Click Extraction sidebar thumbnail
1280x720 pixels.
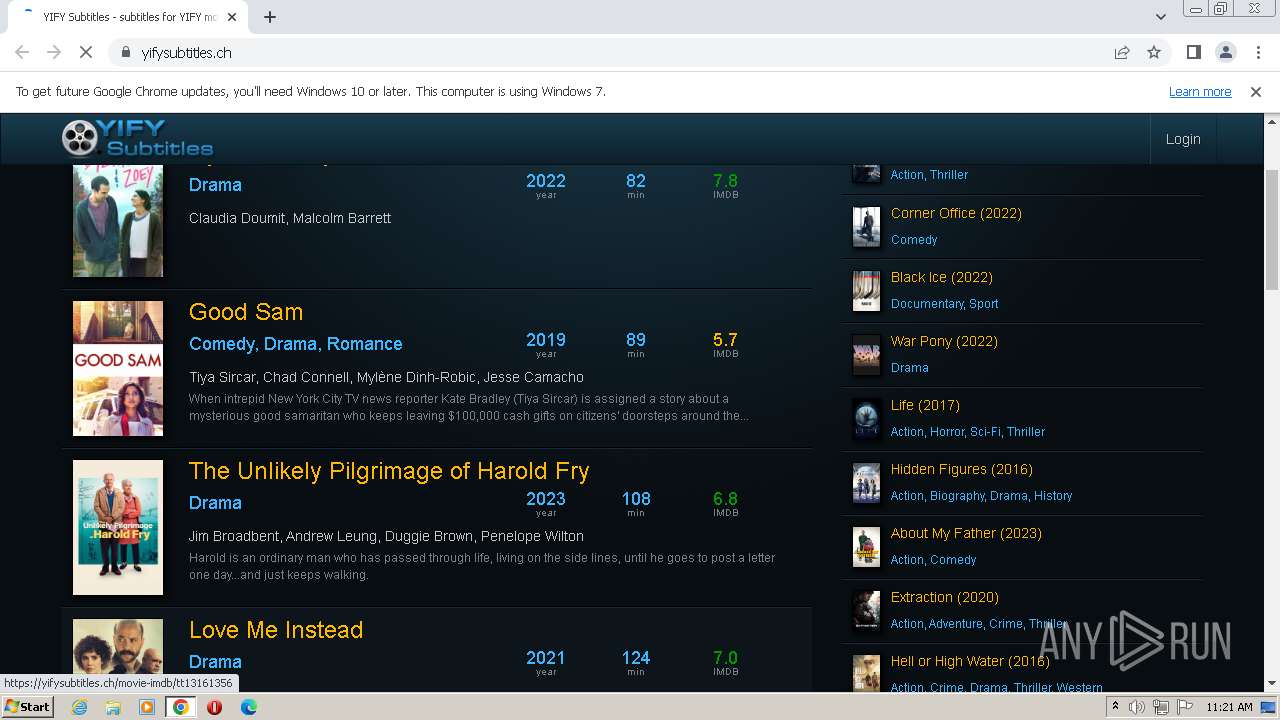866,611
